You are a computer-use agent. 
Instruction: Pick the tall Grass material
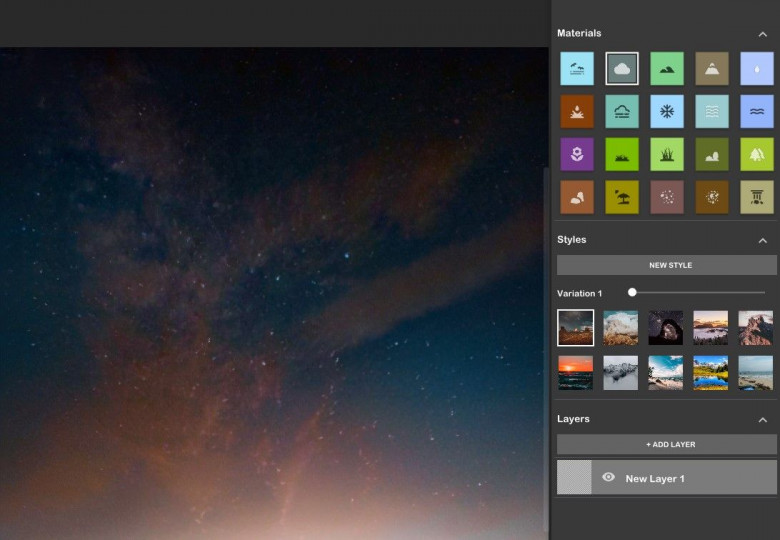pos(666,154)
